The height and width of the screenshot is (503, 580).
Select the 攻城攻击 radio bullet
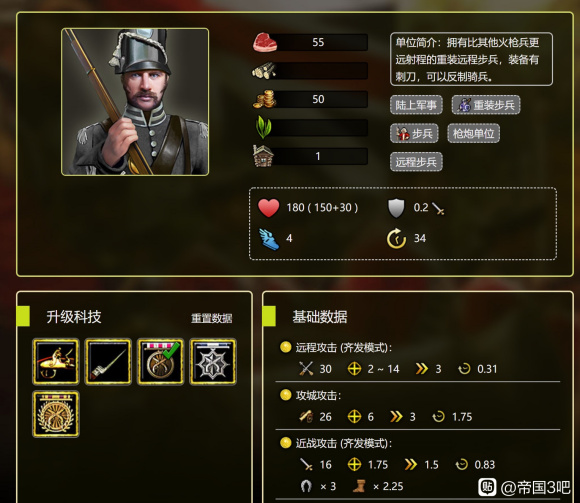pyautogui.click(x=286, y=395)
